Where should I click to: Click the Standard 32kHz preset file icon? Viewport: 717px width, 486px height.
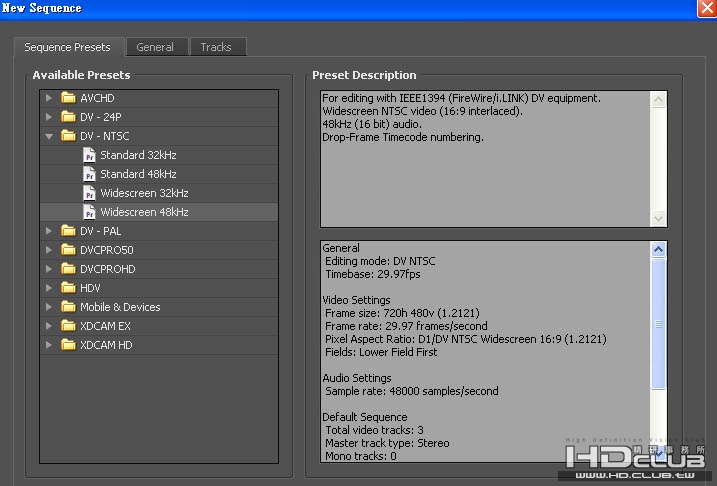[90, 155]
